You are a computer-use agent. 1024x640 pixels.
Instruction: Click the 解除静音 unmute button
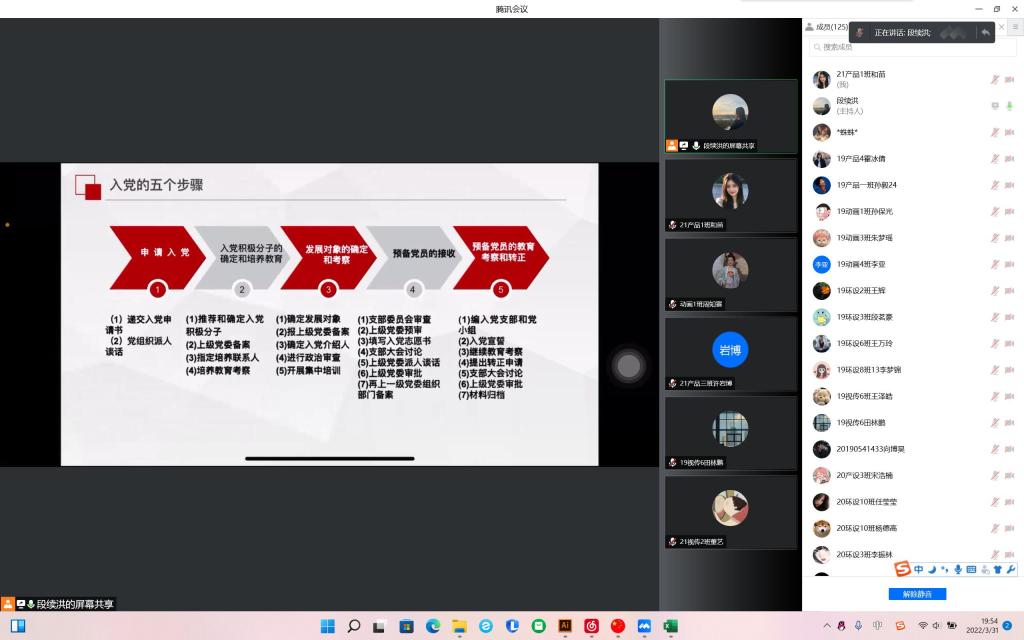916,594
